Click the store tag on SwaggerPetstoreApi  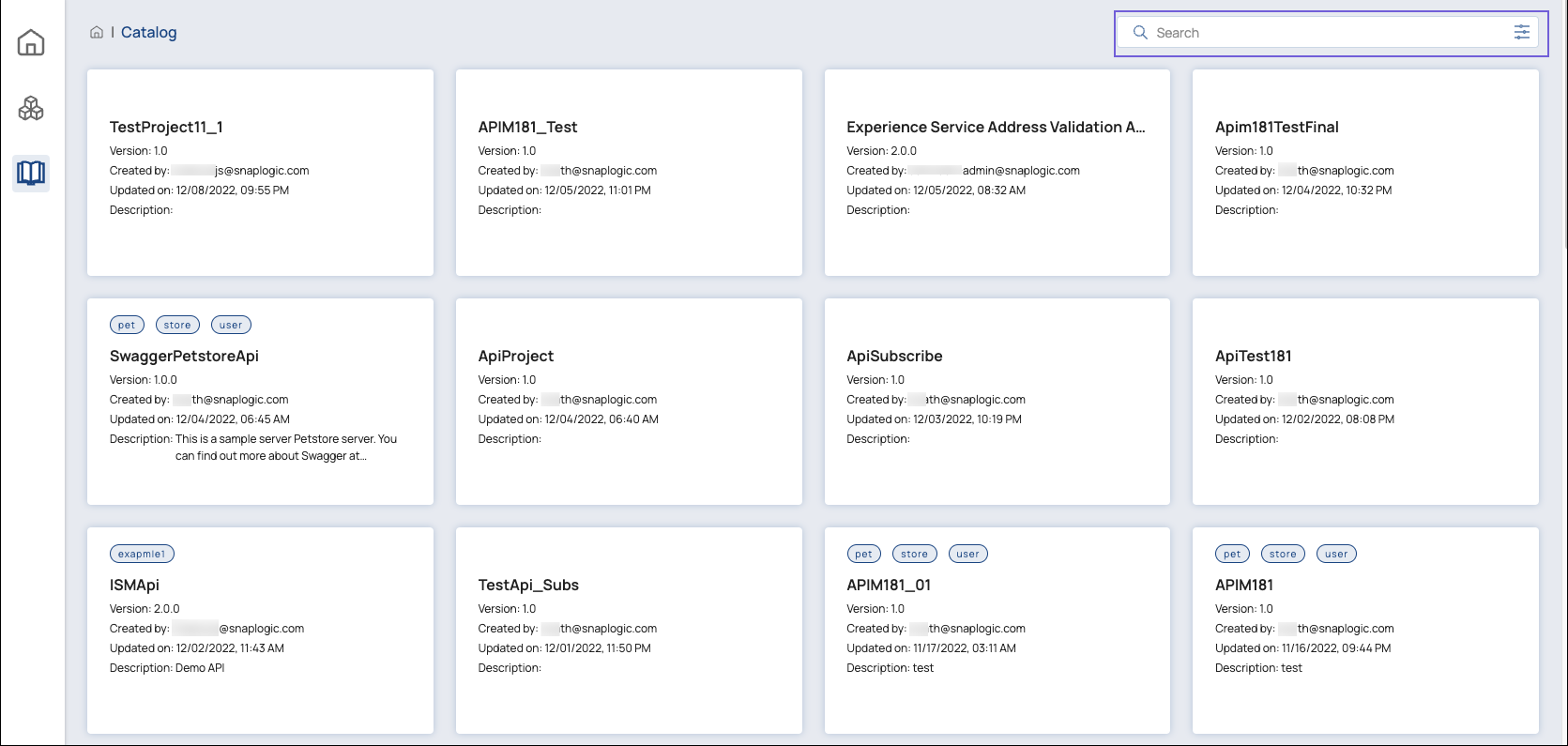click(x=177, y=325)
